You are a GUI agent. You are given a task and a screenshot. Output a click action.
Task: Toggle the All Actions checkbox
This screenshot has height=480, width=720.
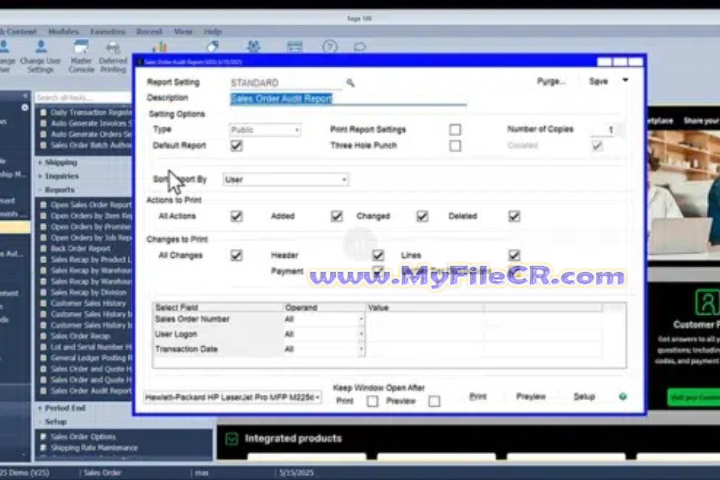click(x=236, y=216)
